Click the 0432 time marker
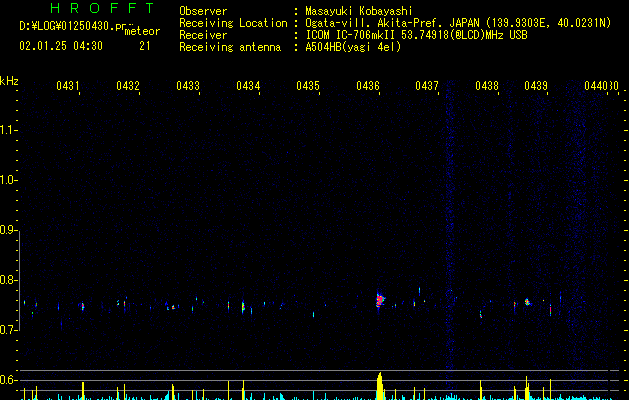The image size is (629, 400). tap(128, 86)
